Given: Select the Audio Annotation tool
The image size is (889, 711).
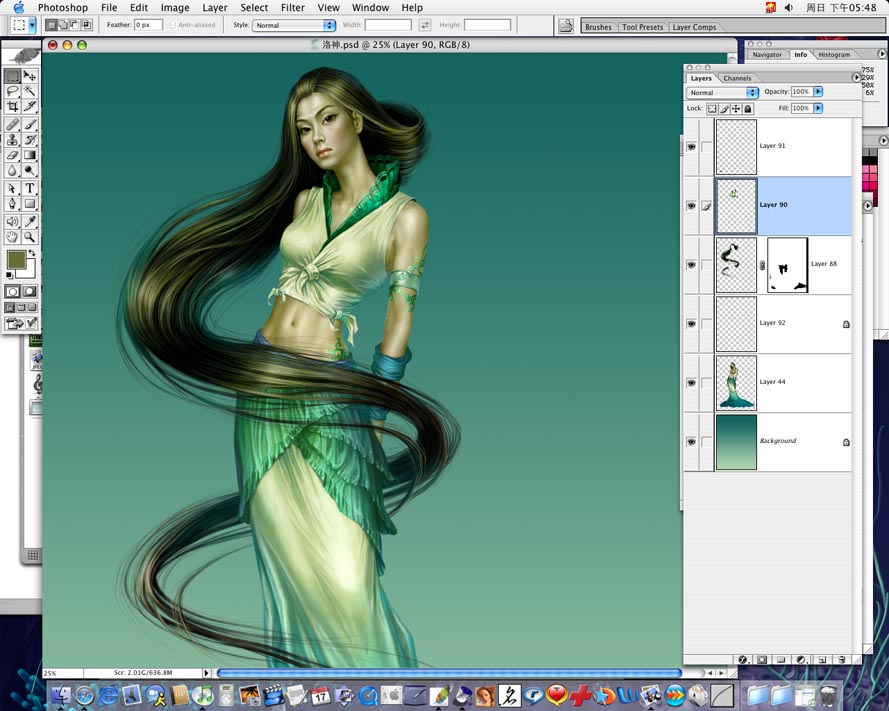Looking at the screenshot, I should (12, 222).
